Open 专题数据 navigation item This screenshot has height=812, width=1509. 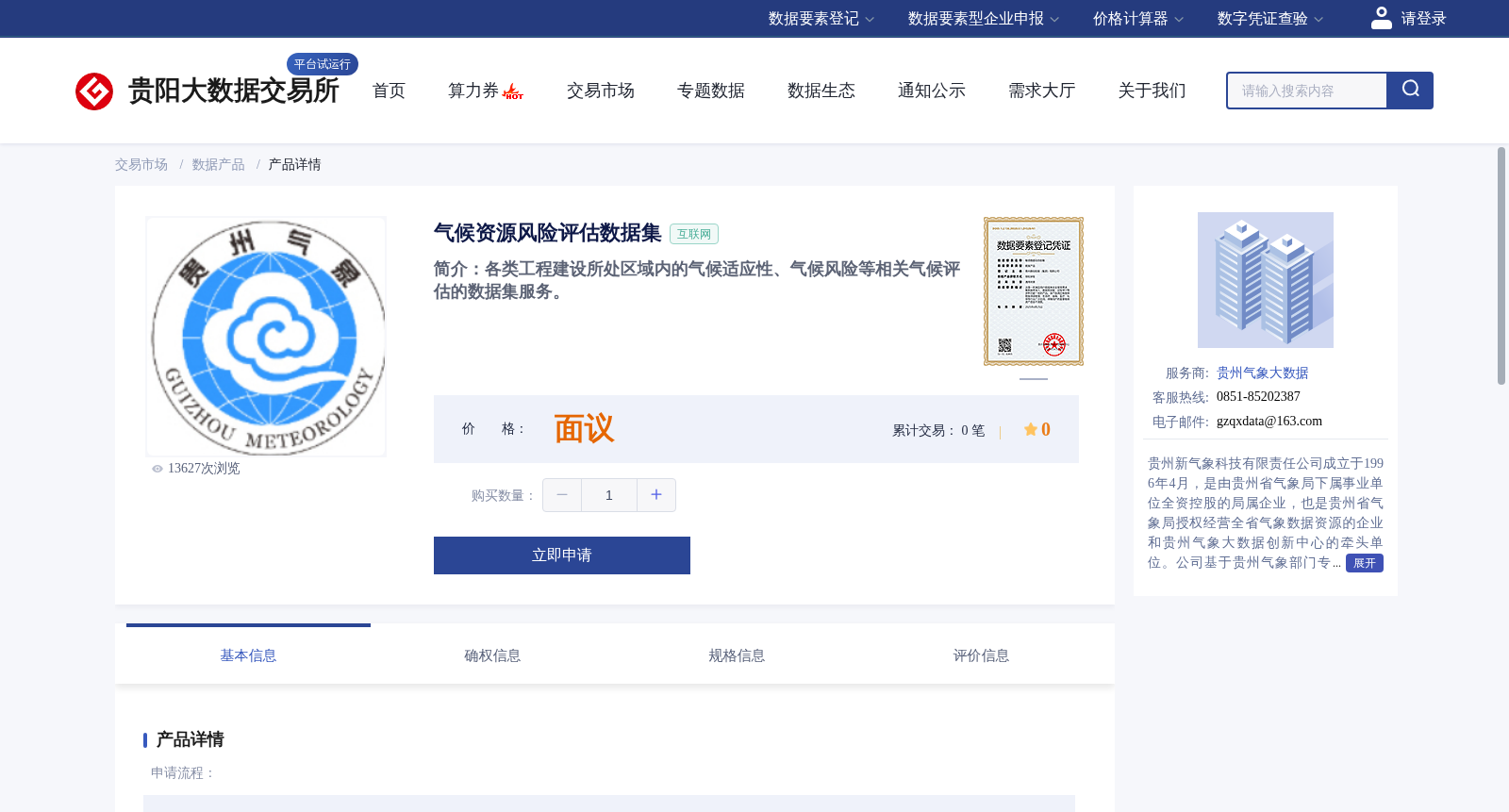tap(711, 91)
